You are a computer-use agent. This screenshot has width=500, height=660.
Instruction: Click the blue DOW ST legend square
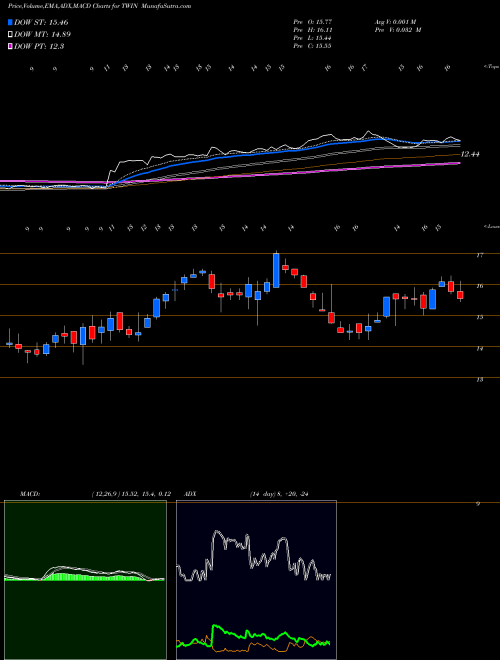(x=11, y=22)
